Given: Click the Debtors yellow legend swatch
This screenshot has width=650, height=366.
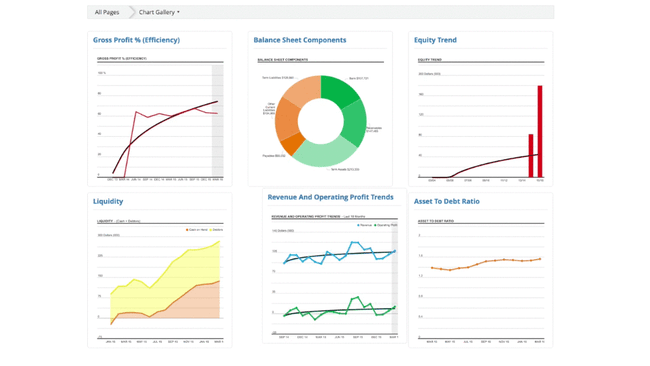Looking at the screenshot, I should 211,230.
